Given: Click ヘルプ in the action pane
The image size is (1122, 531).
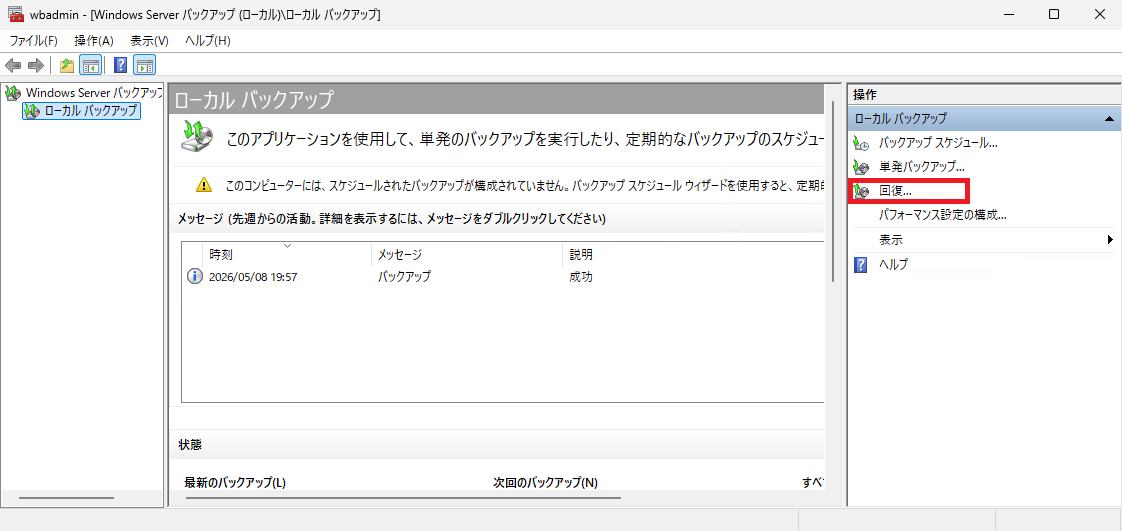Looking at the screenshot, I should pos(893,265).
